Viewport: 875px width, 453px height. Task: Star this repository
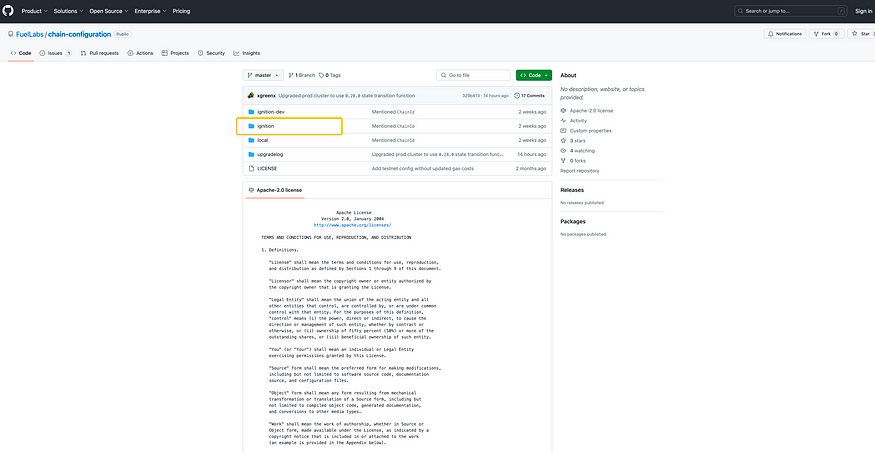tap(861, 34)
